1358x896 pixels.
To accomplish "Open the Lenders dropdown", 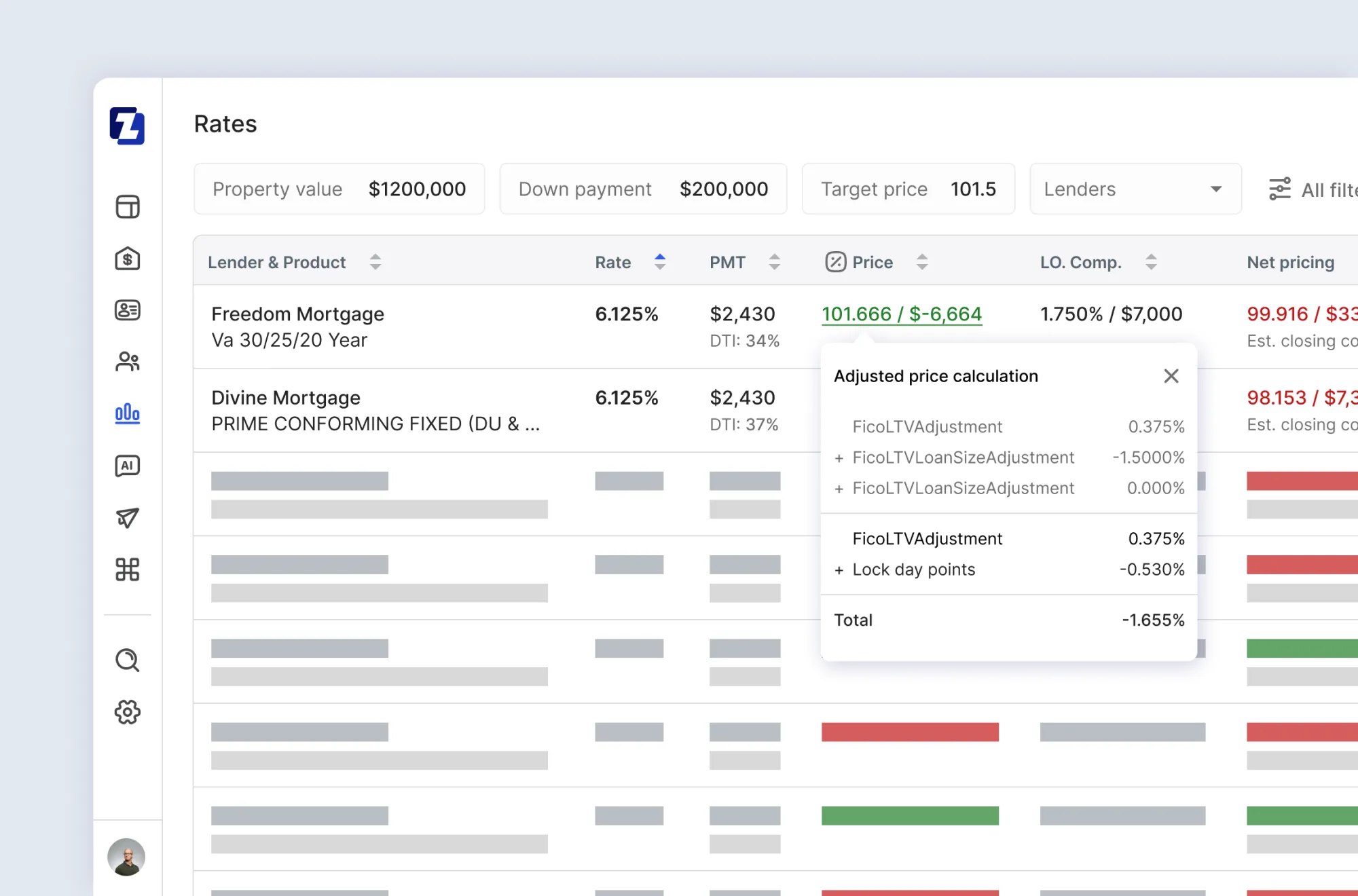I will [1135, 189].
